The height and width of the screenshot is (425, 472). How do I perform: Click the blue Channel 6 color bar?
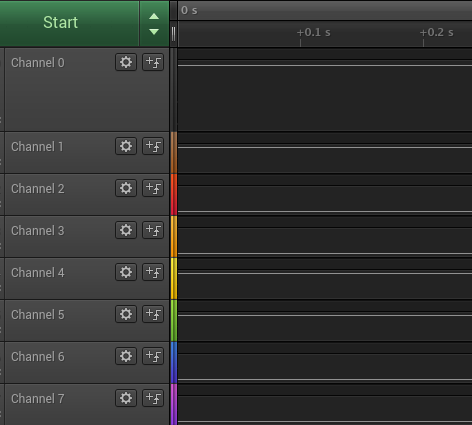point(174,363)
